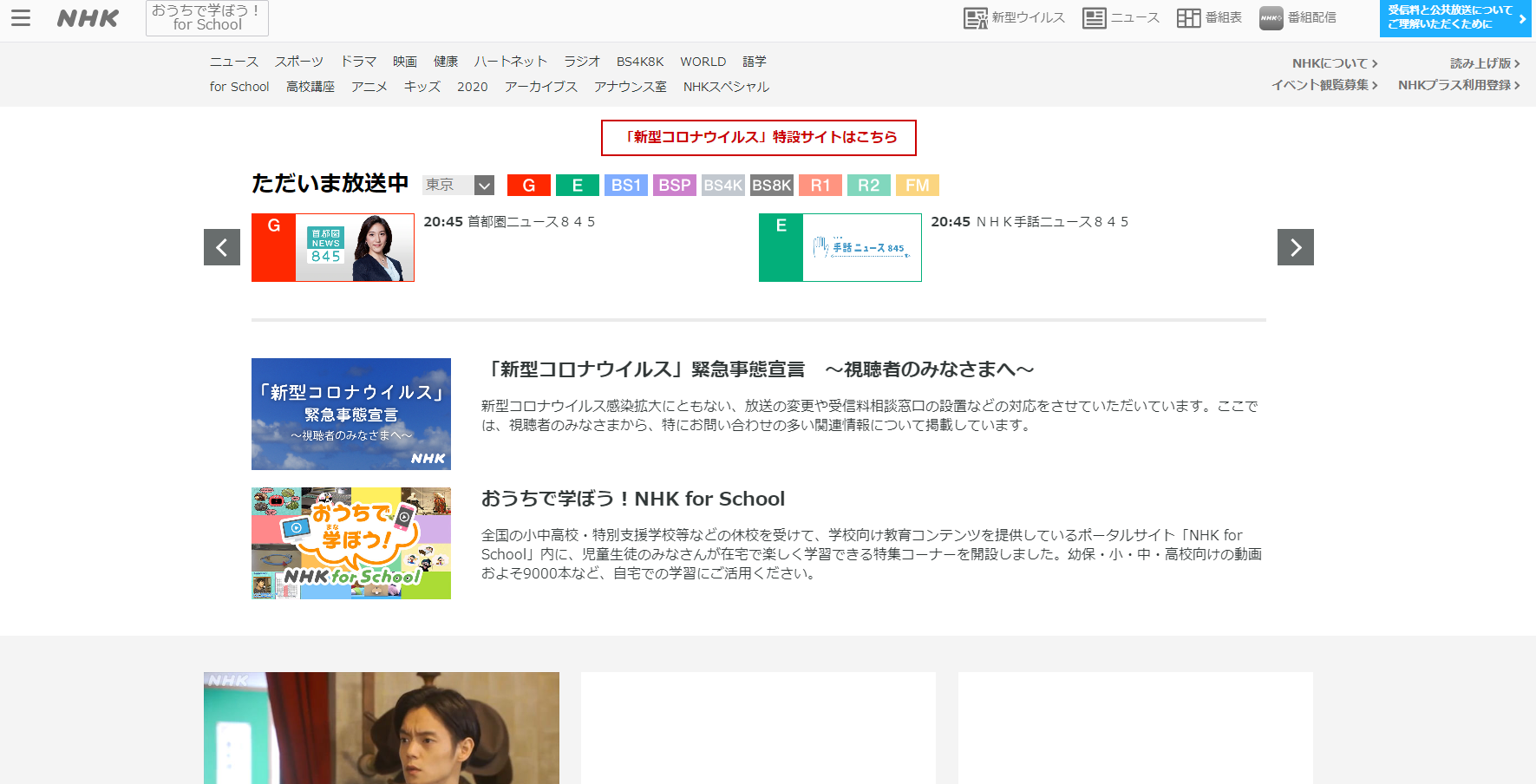1536x784 pixels.
Task: Open the 緊急事態宣言 blue banner thumbnail
Action: point(351,414)
